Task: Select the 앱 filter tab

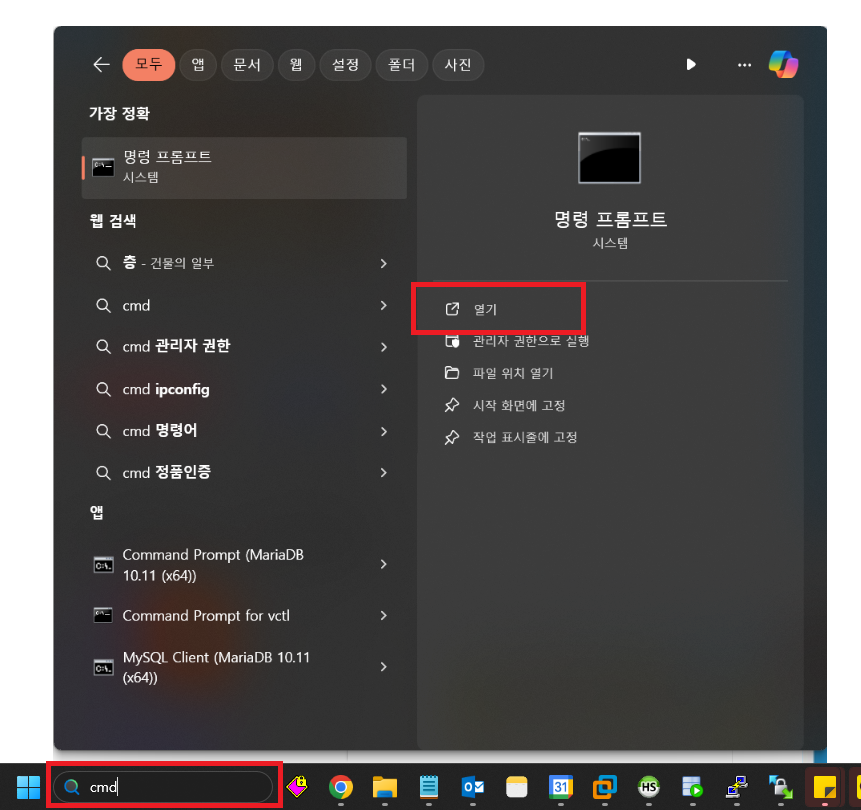Action: tap(198, 65)
